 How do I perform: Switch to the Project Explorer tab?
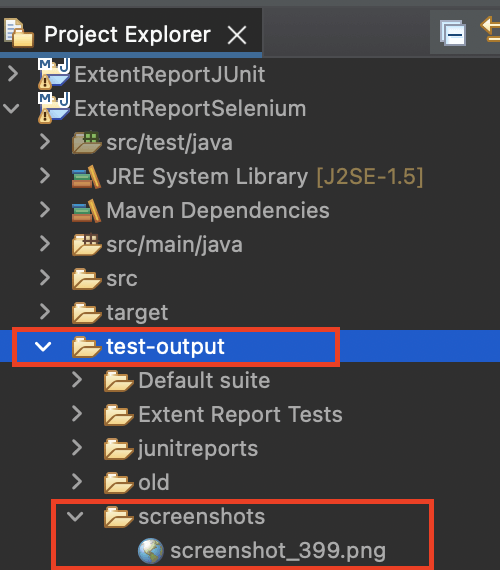tap(127, 35)
